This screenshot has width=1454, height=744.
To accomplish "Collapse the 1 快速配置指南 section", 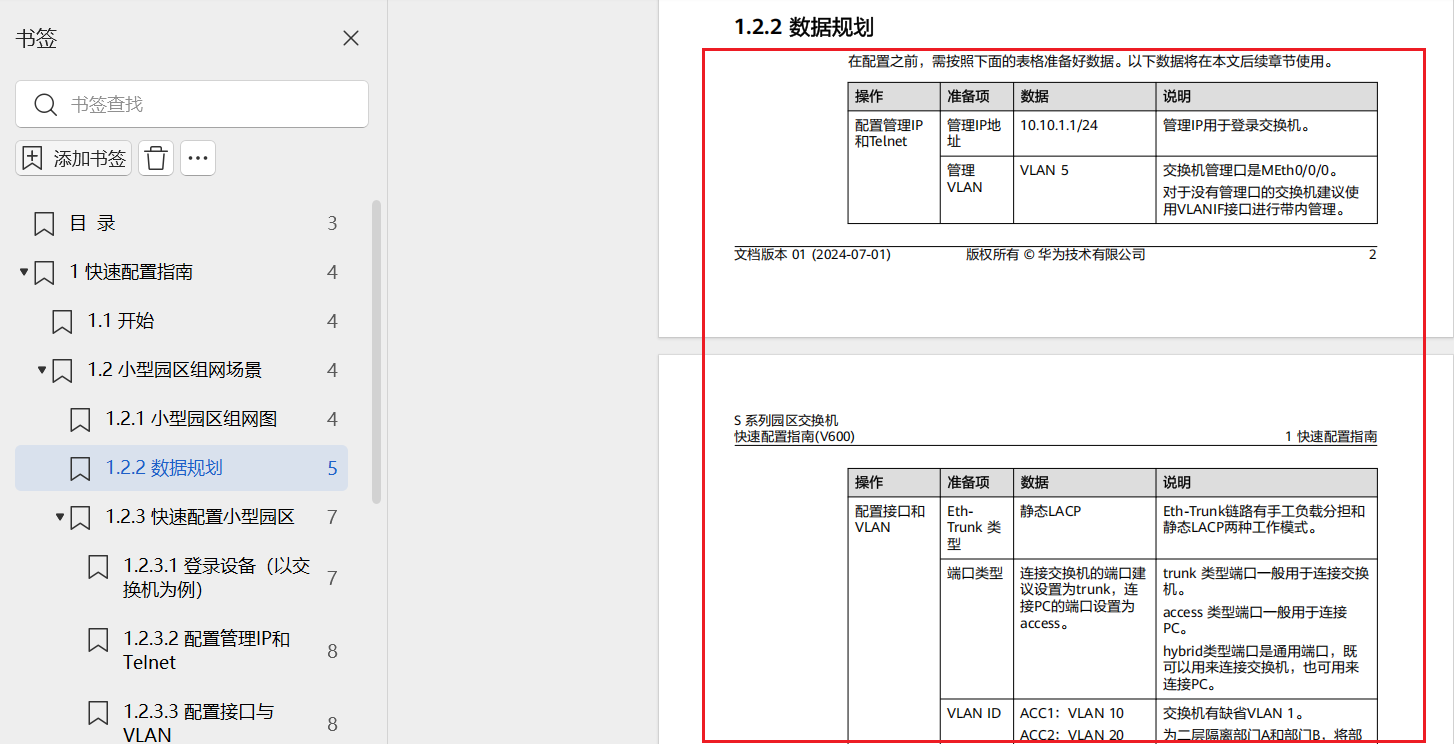I will tap(24, 271).
